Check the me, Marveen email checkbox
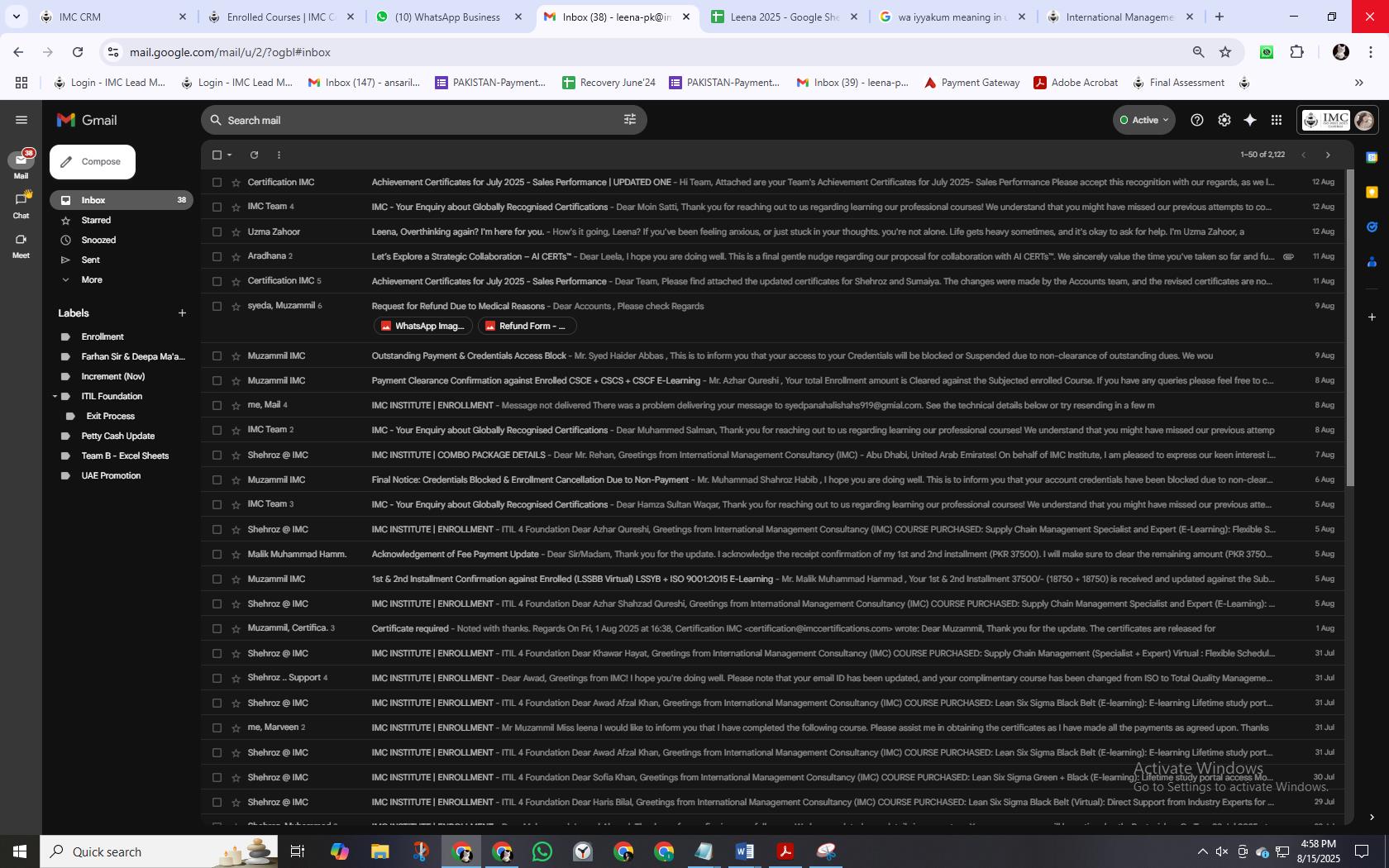This screenshot has width=1389, height=868. (x=217, y=727)
